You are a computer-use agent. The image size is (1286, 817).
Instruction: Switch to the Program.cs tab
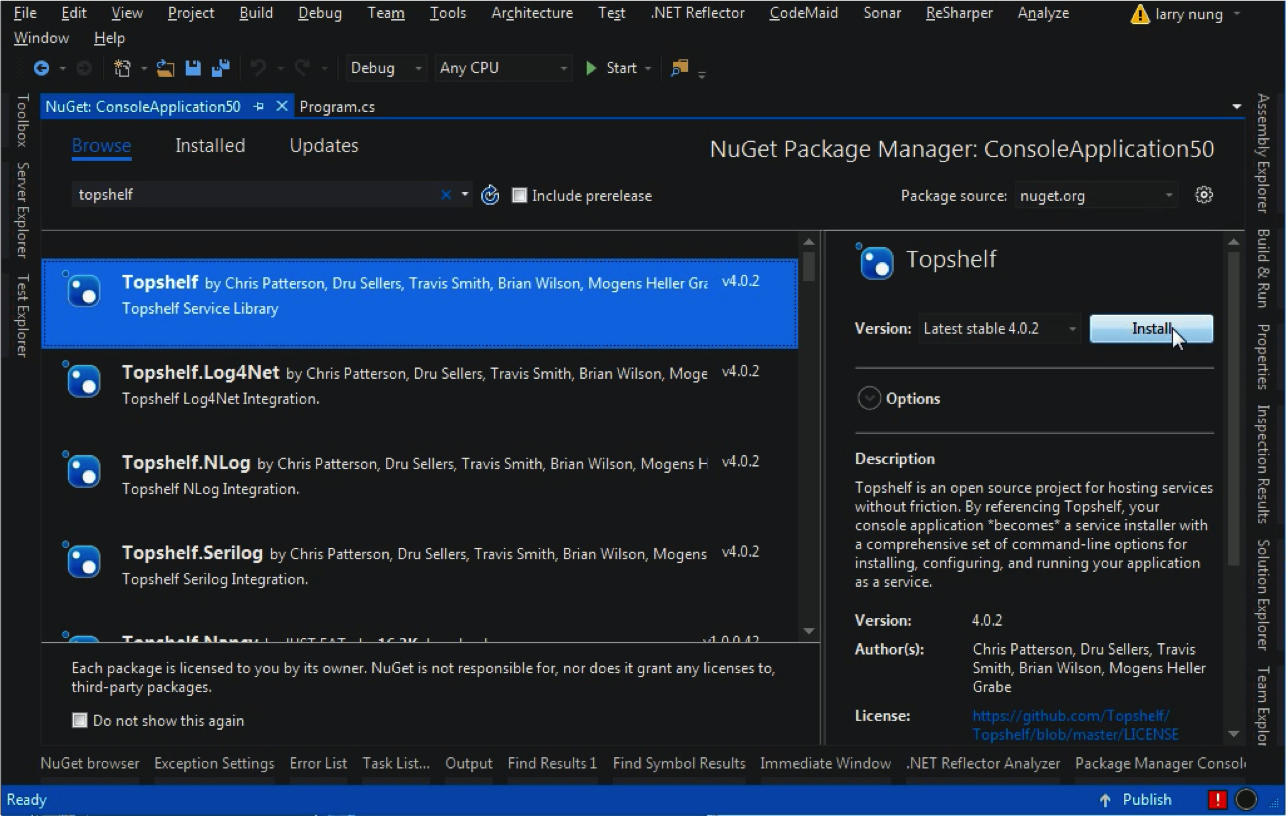point(337,106)
